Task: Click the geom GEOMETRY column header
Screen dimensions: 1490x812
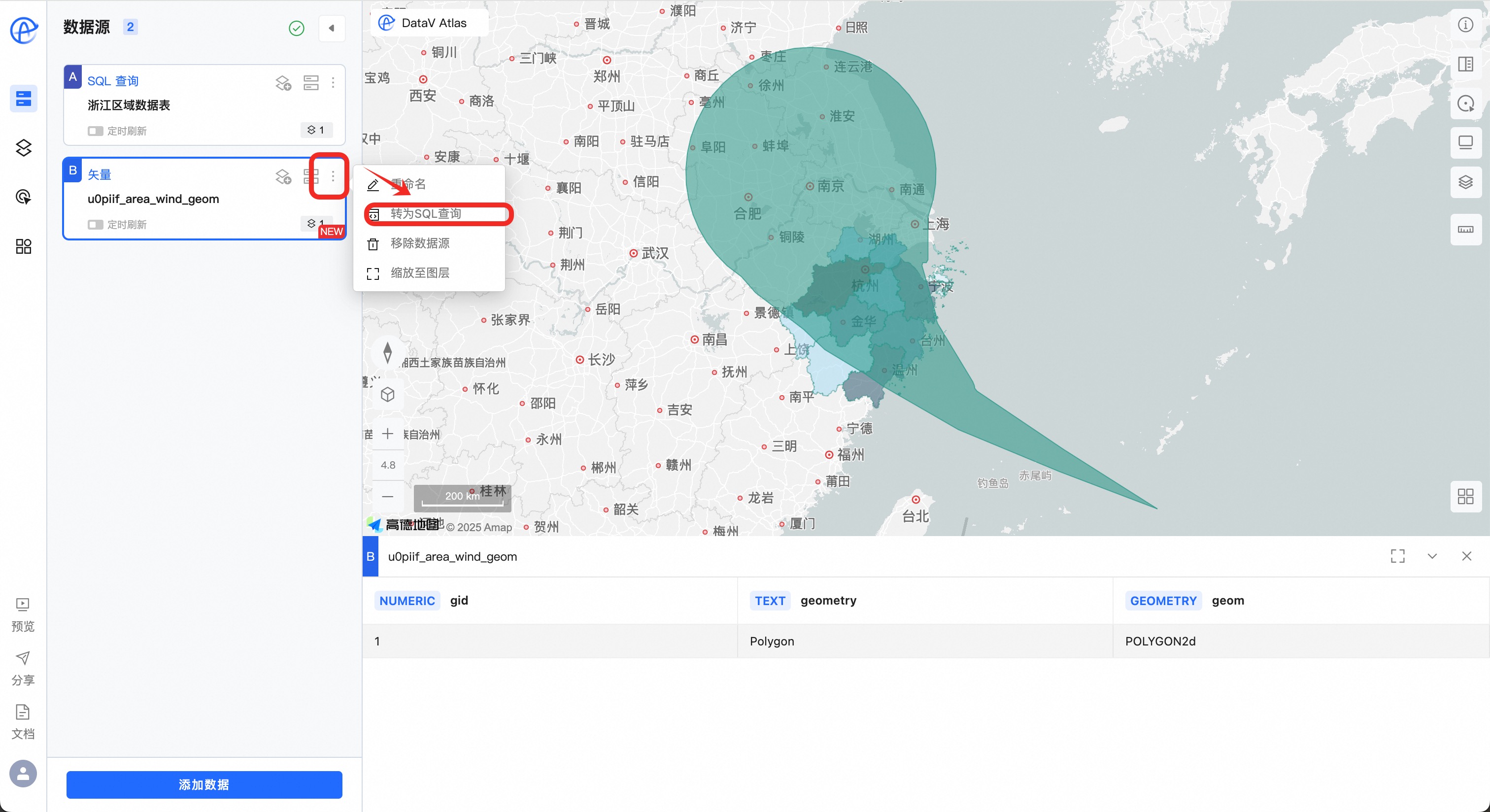Action: (x=1227, y=601)
